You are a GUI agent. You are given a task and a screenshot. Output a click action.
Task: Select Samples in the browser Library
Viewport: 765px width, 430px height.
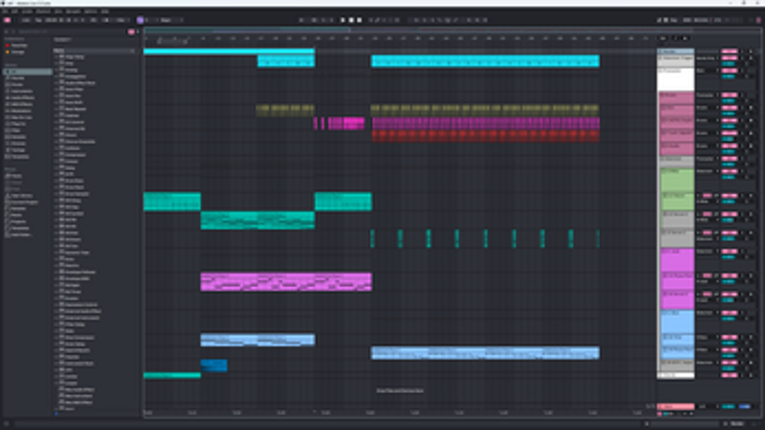coord(18,137)
